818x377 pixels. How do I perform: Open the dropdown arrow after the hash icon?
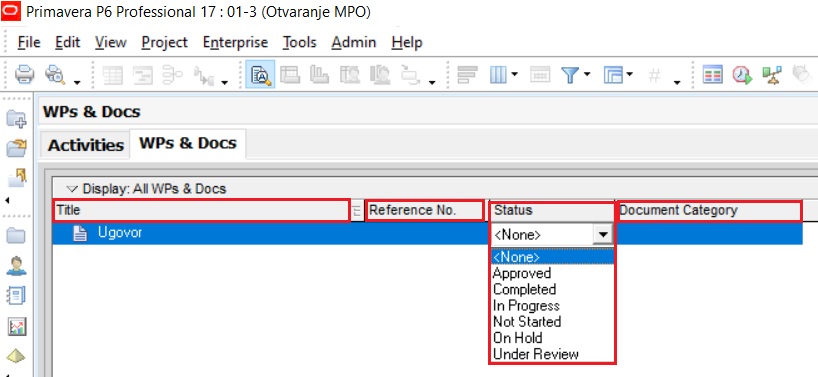[677, 82]
